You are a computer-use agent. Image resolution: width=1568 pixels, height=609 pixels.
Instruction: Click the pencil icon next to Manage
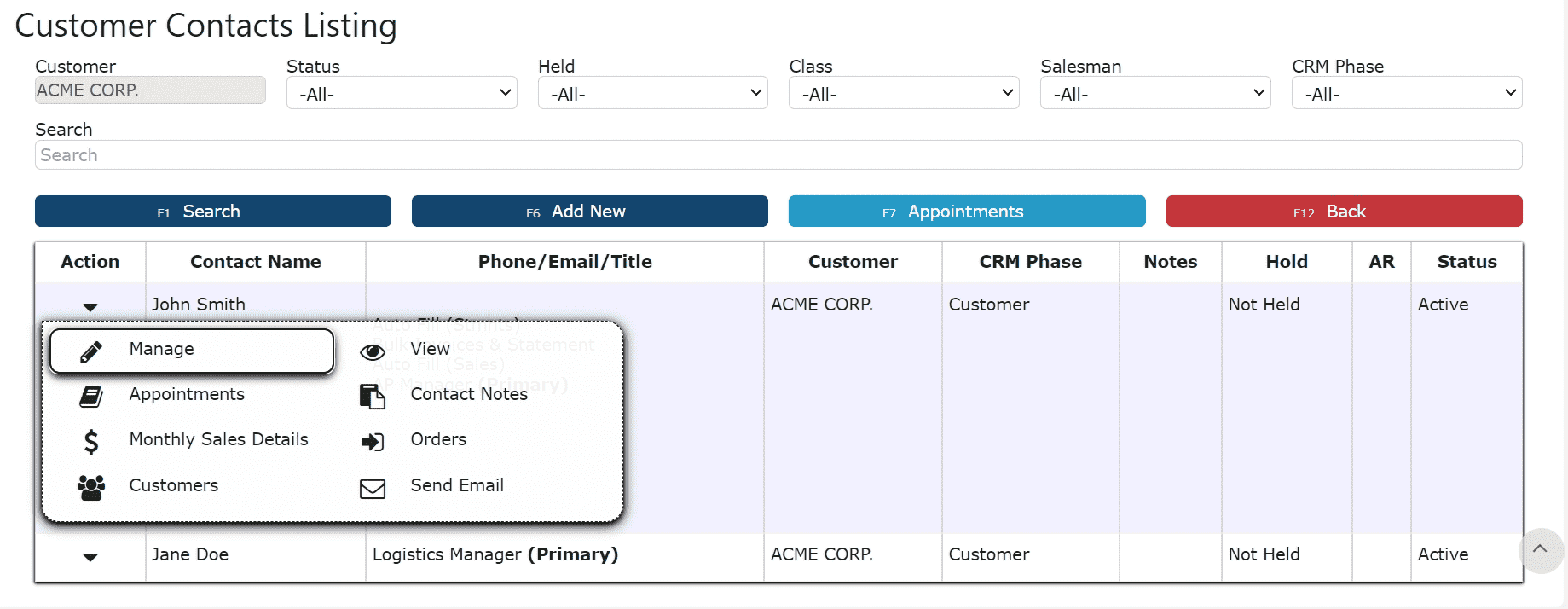point(91,351)
